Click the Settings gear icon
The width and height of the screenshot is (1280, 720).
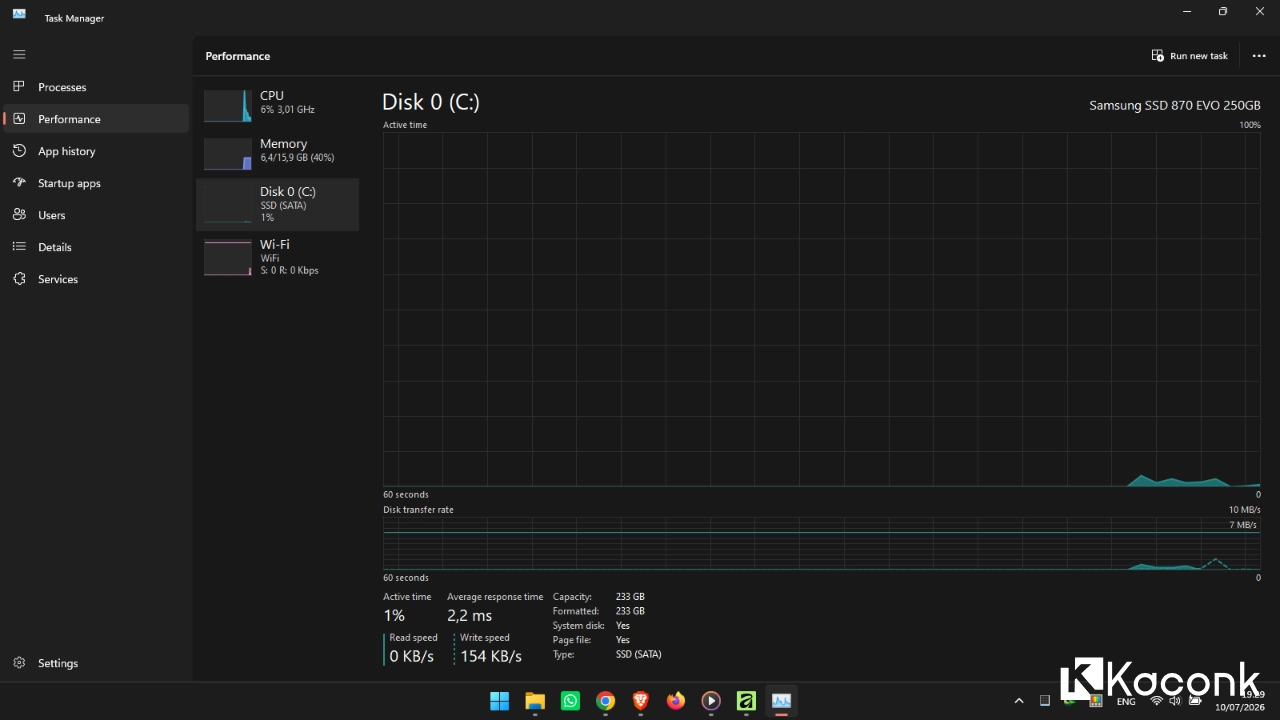click(x=19, y=663)
